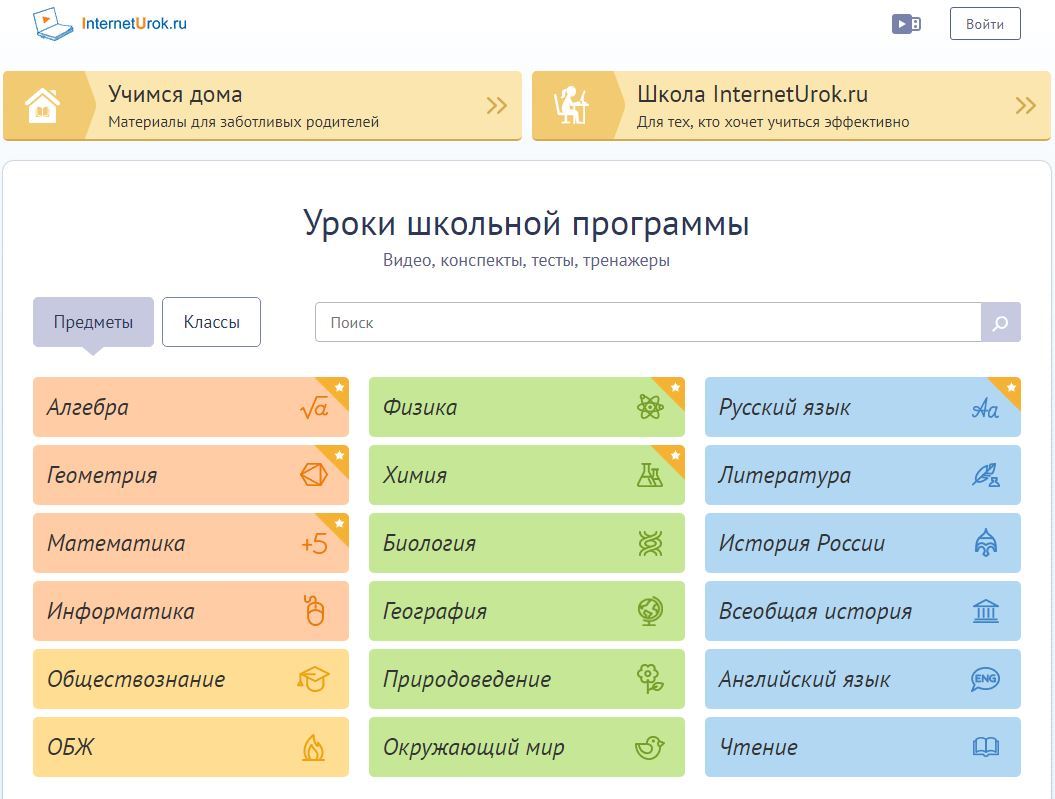This screenshot has width=1055, height=799.
Task: Click the flask icon on Химия
Action: [x=650, y=476]
